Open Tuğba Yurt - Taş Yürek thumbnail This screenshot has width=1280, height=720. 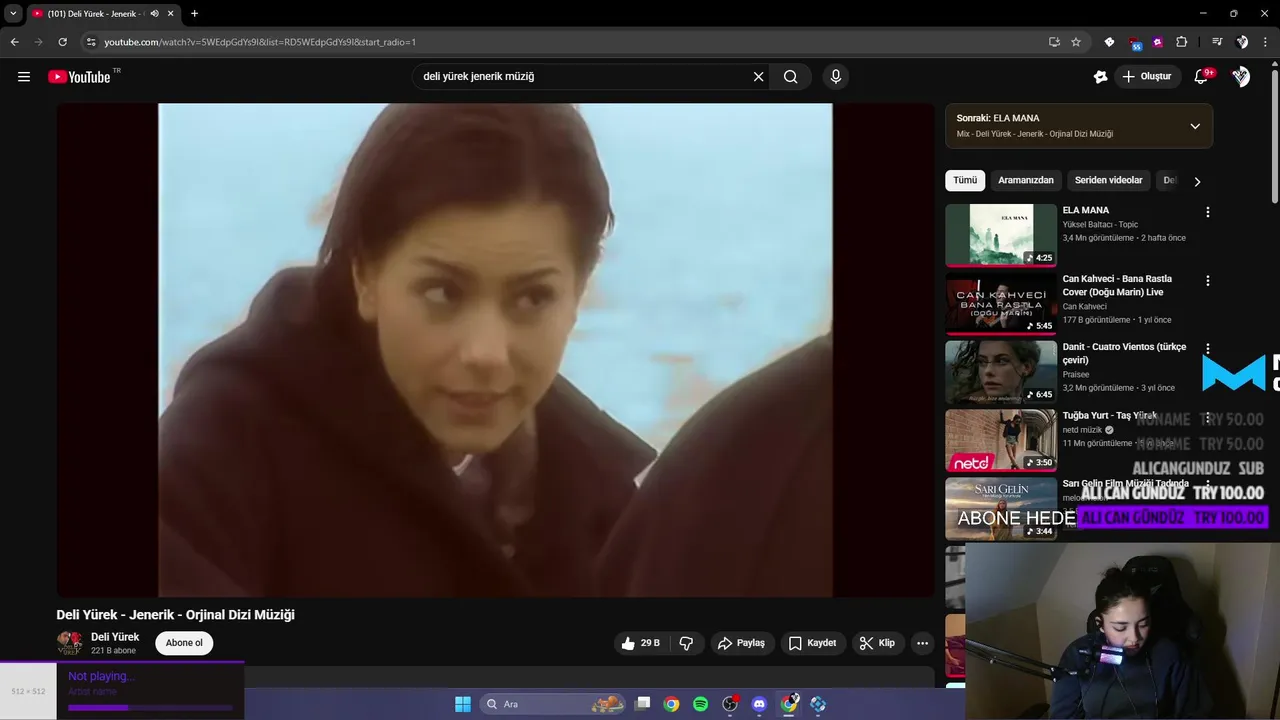click(1001, 440)
